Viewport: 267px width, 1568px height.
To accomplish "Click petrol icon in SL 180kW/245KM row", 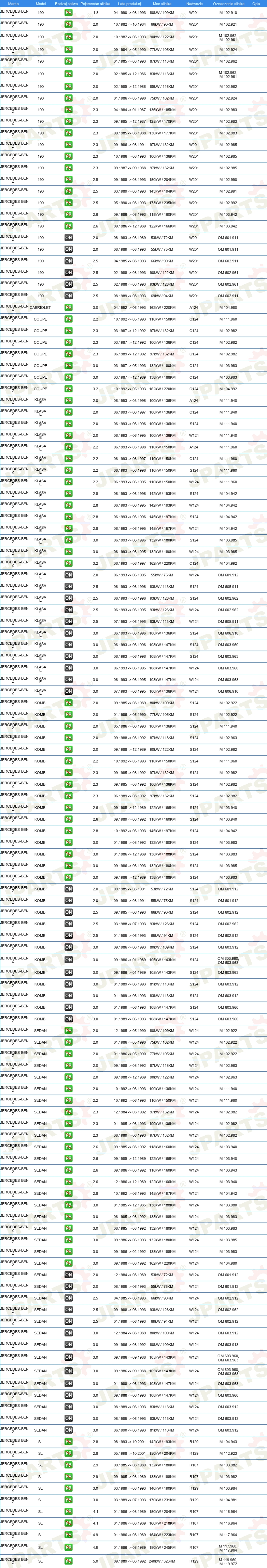I will click(68, 1547).
